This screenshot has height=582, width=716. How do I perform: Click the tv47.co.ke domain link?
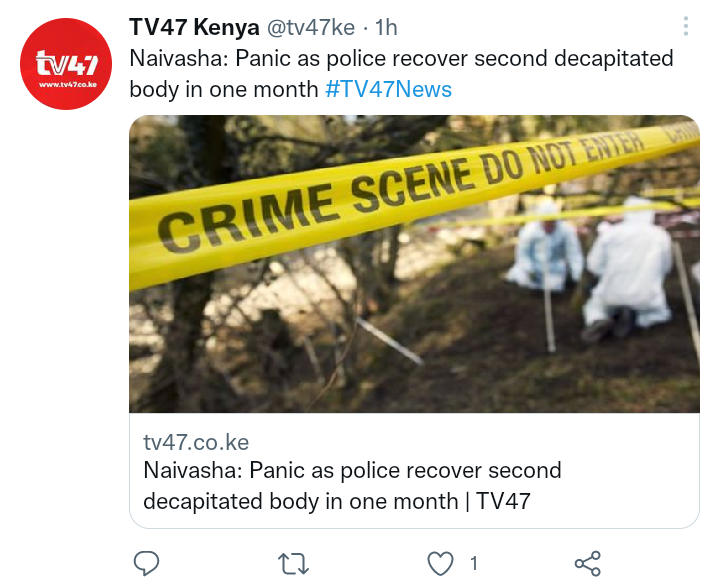(196, 442)
